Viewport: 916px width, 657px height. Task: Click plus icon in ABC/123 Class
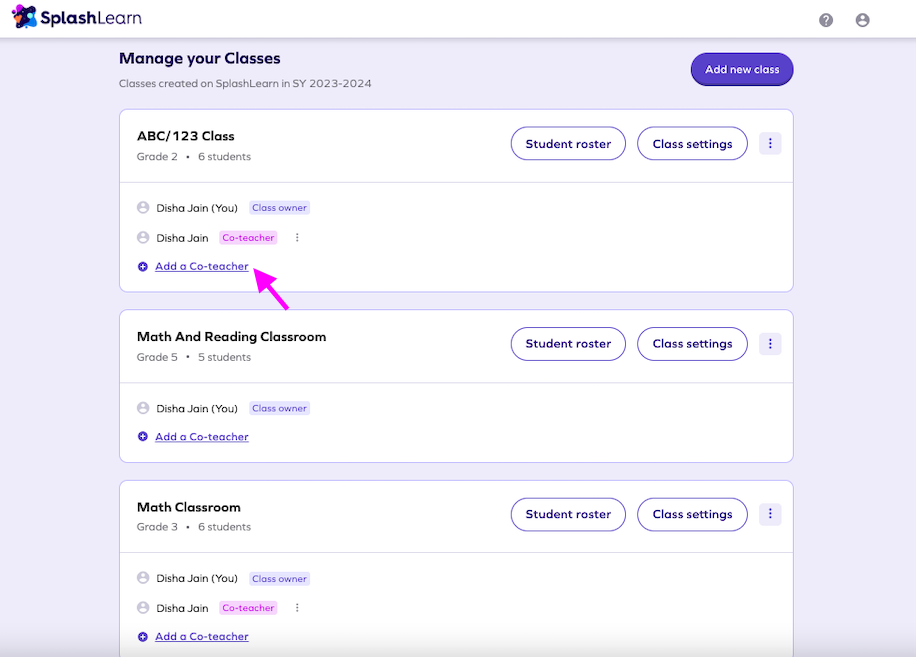[143, 267]
